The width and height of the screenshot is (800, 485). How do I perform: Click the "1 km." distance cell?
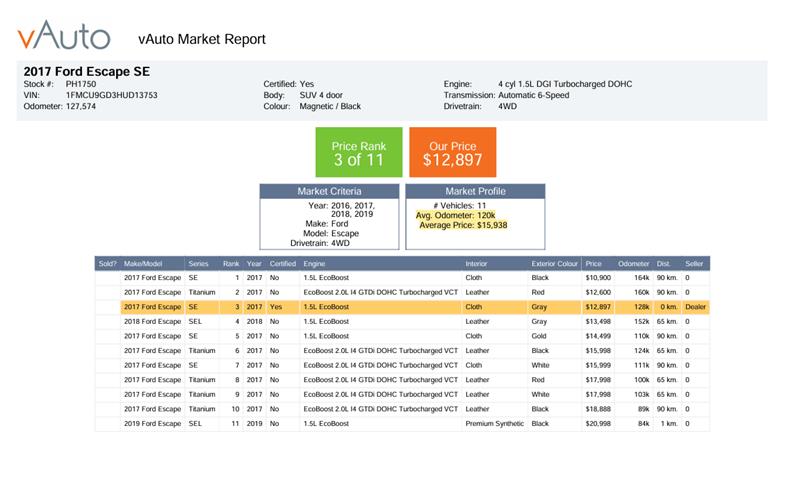click(668, 424)
